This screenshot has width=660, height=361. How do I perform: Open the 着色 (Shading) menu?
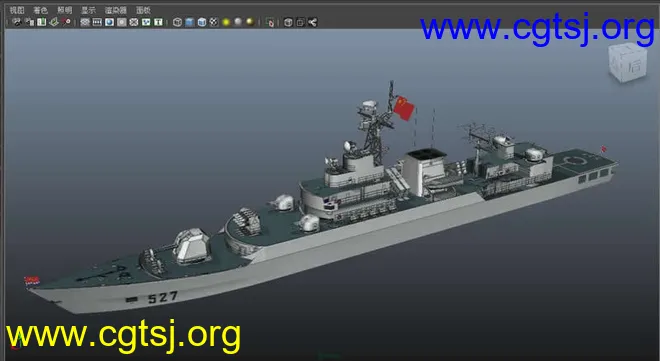pos(40,10)
